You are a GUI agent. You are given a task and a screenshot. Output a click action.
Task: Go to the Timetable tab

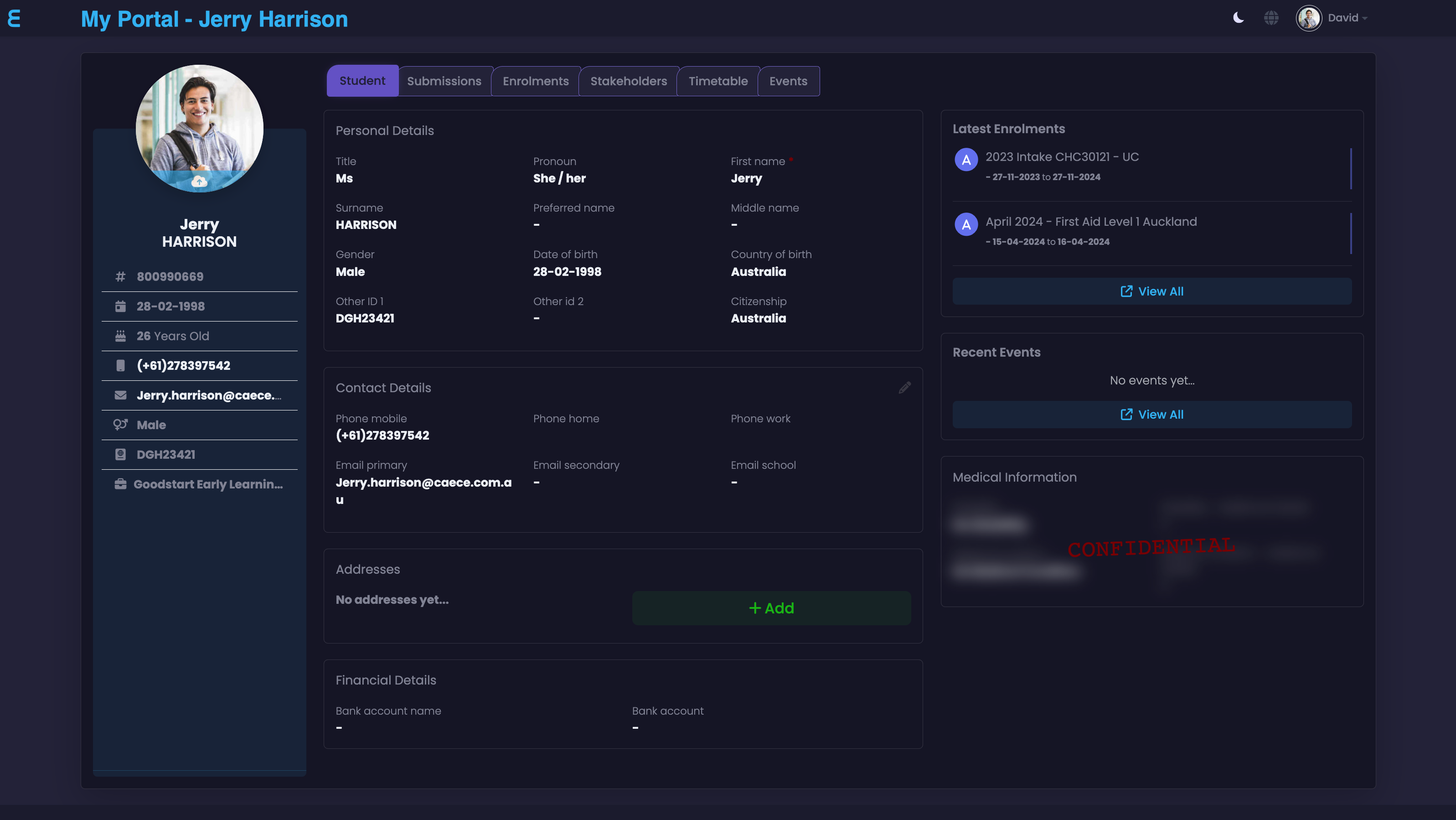point(718,81)
